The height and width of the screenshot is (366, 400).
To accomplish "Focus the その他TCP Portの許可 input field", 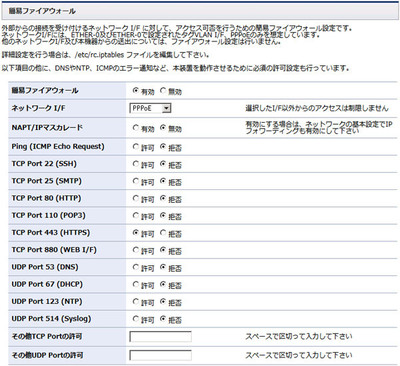I will click(x=160, y=337).
